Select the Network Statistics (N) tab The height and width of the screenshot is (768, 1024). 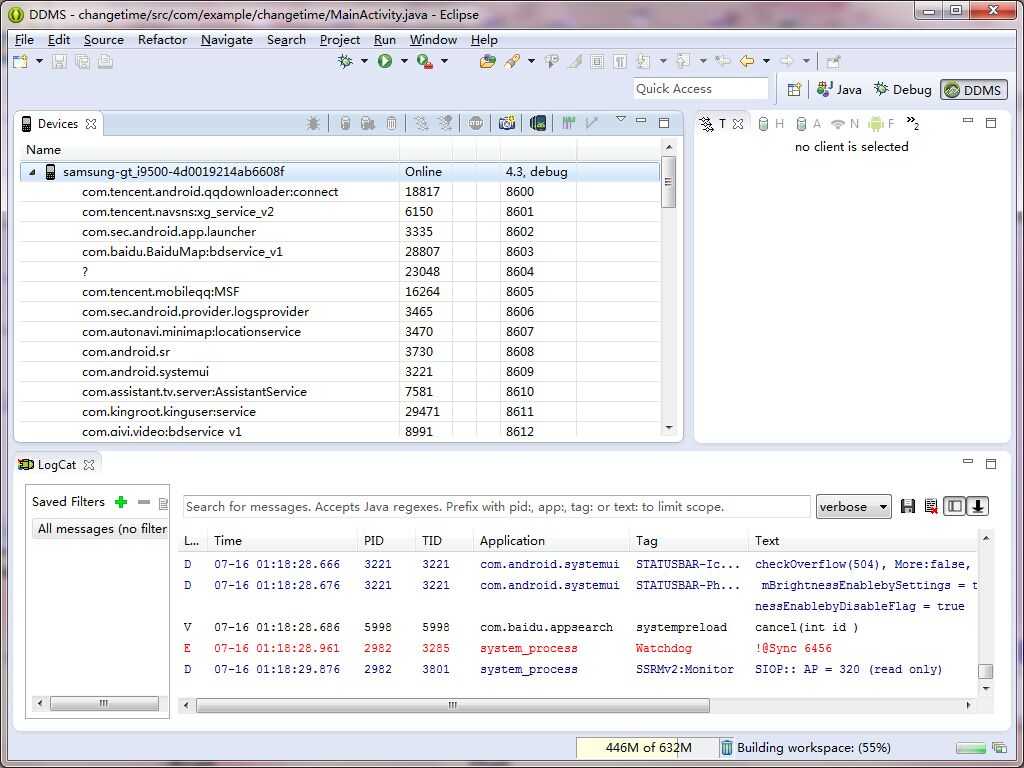coord(844,123)
